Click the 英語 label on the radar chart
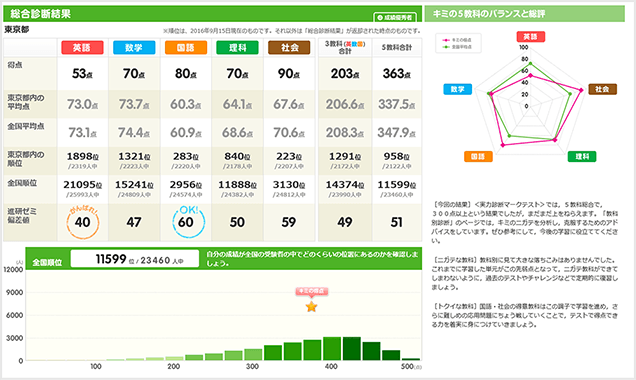This screenshot has width=636, height=380. tap(531, 36)
